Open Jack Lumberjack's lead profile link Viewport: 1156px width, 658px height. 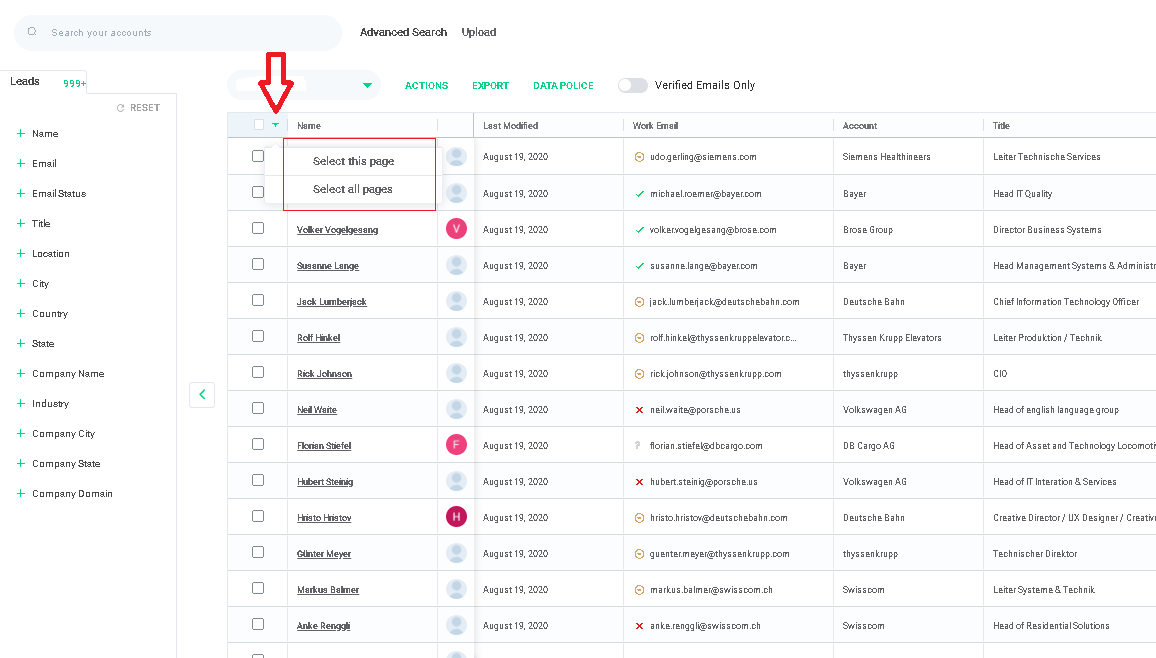click(x=331, y=302)
